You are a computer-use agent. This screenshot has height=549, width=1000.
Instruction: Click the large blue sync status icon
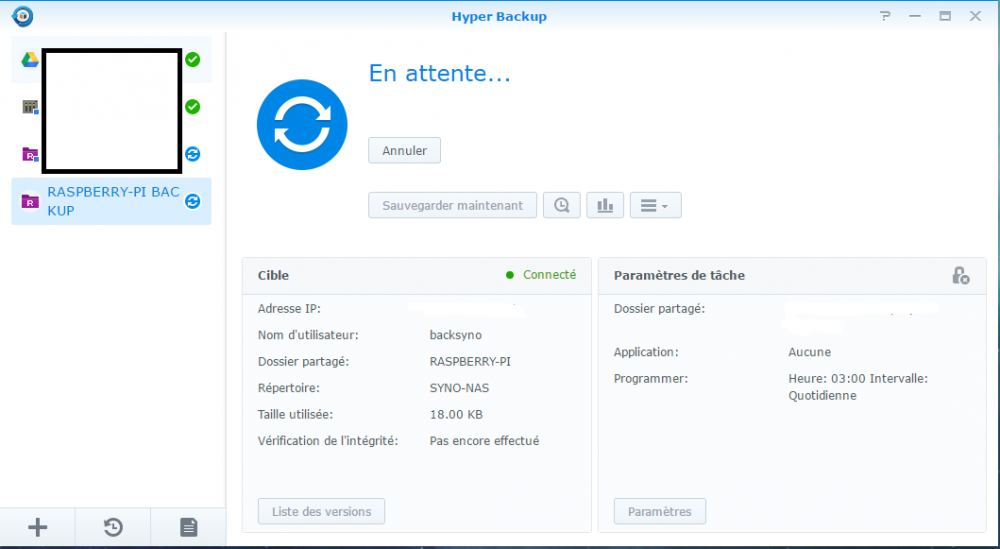302,125
